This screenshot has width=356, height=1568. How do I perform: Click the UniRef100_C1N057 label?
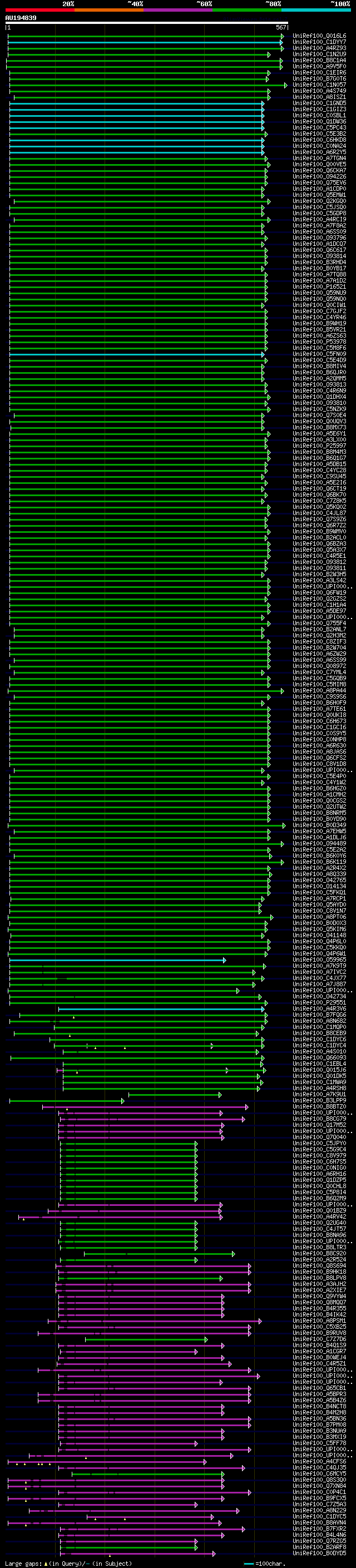pyautogui.click(x=319, y=85)
